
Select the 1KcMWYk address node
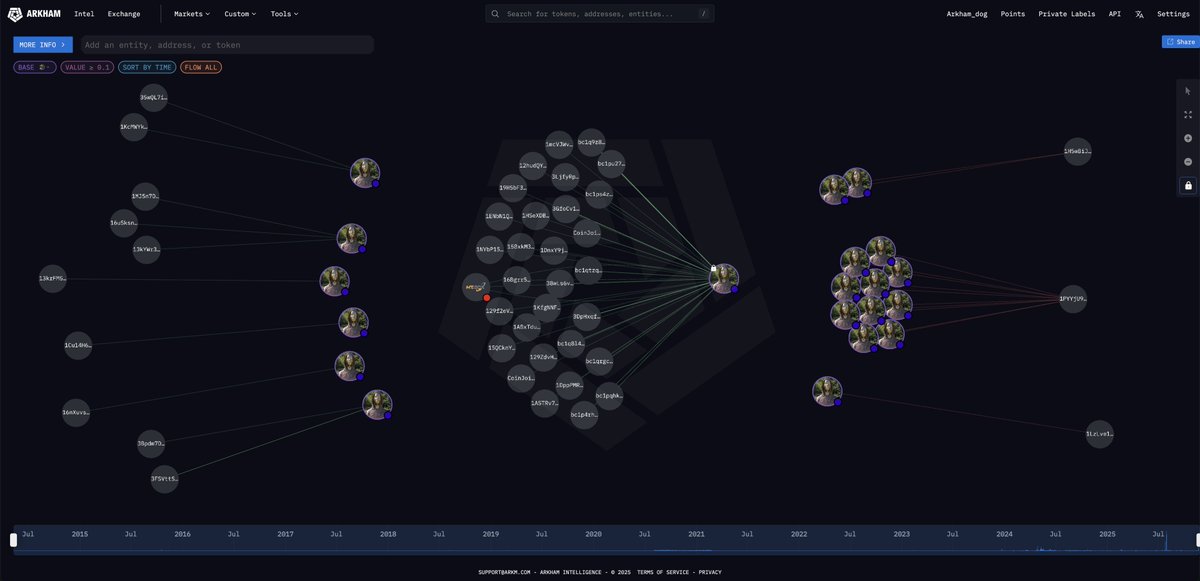[134, 127]
